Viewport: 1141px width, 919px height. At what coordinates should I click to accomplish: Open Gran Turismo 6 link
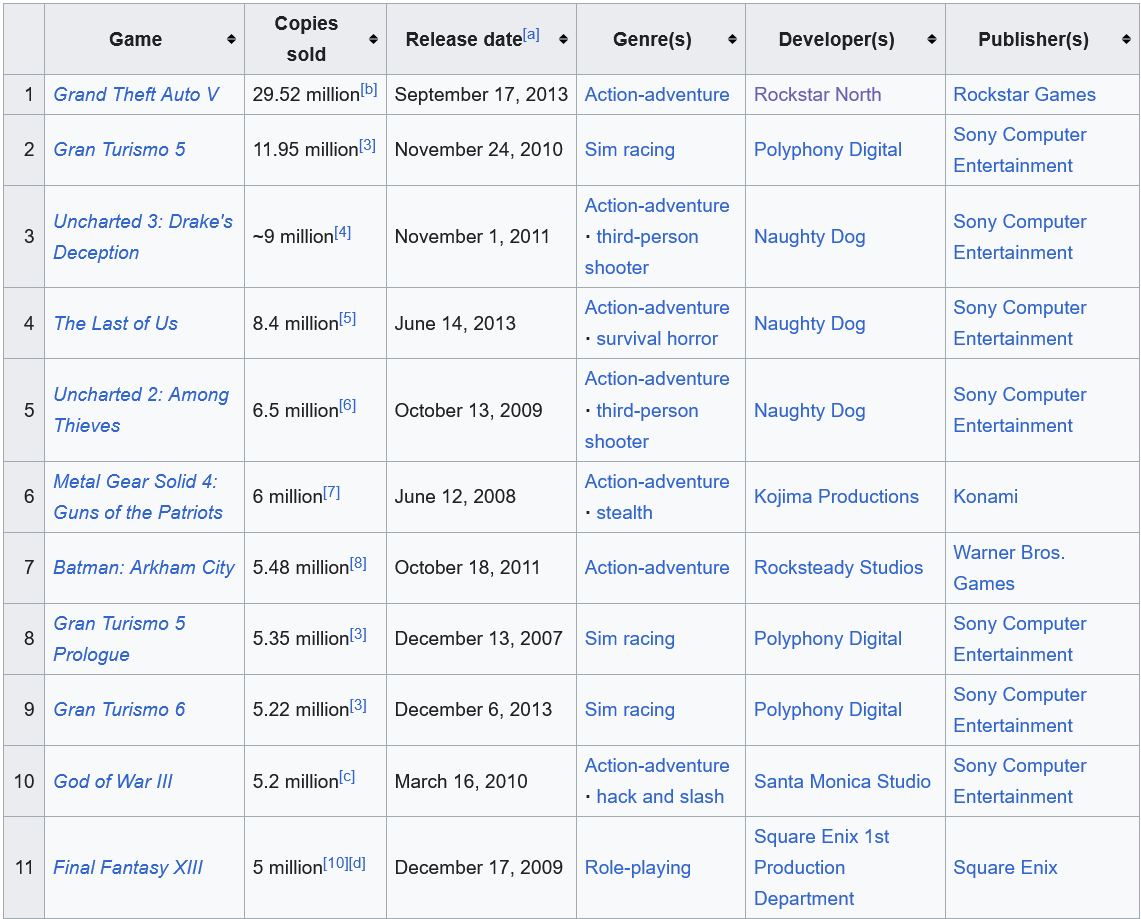(x=119, y=709)
